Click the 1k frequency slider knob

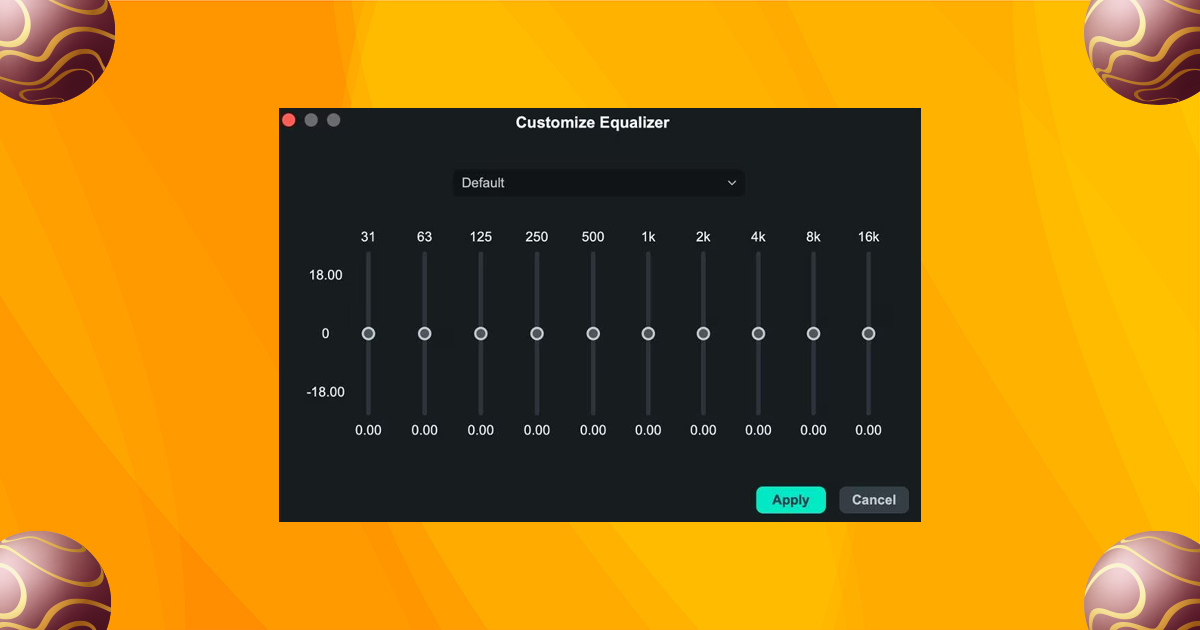tap(648, 333)
